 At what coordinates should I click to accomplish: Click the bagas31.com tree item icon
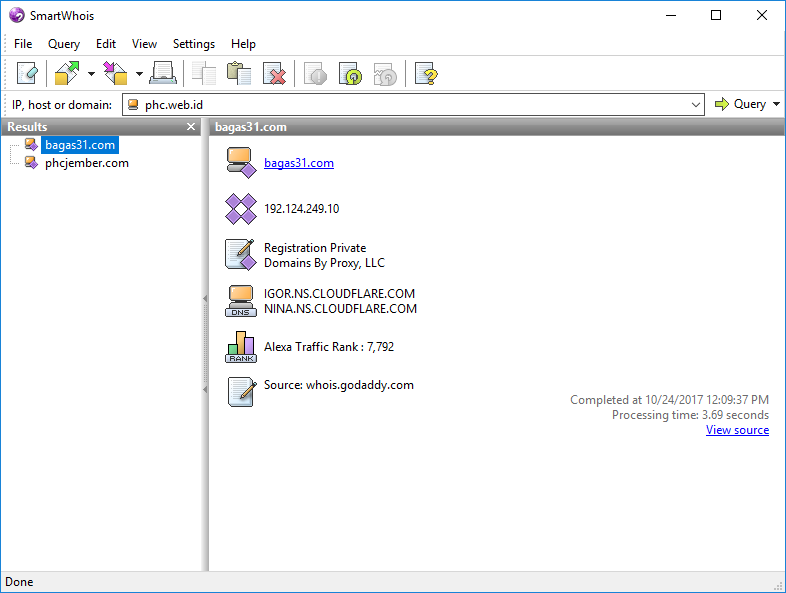[x=31, y=145]
